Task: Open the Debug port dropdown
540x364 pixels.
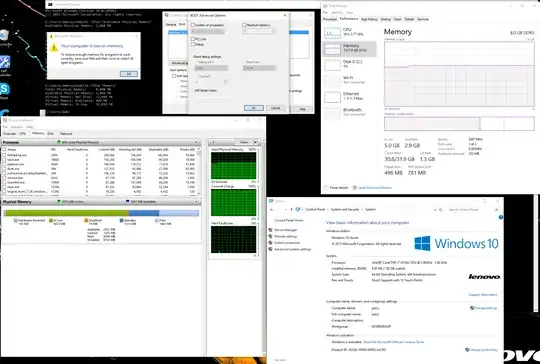Action: coord(211,68)
